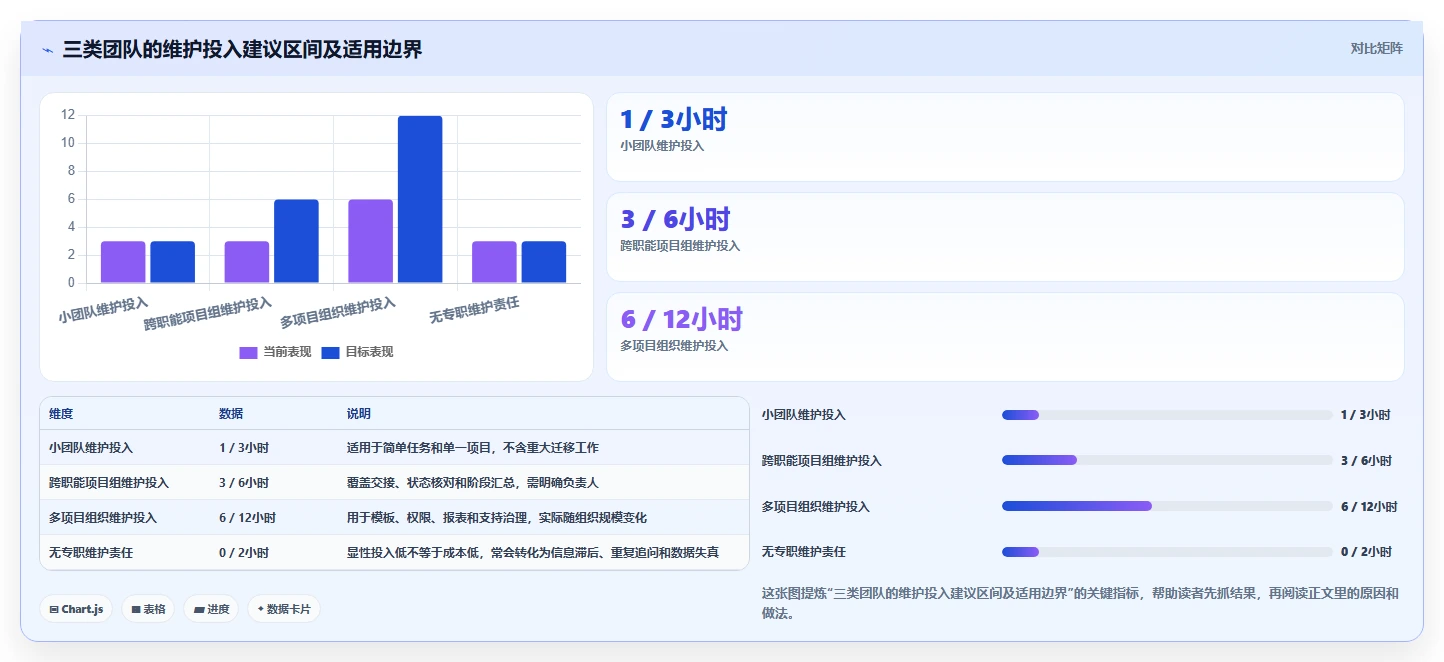Click the purple bar for 跨职能项目组维护投入
Viewport: 1444px width, 662px height.
point(247,262)
